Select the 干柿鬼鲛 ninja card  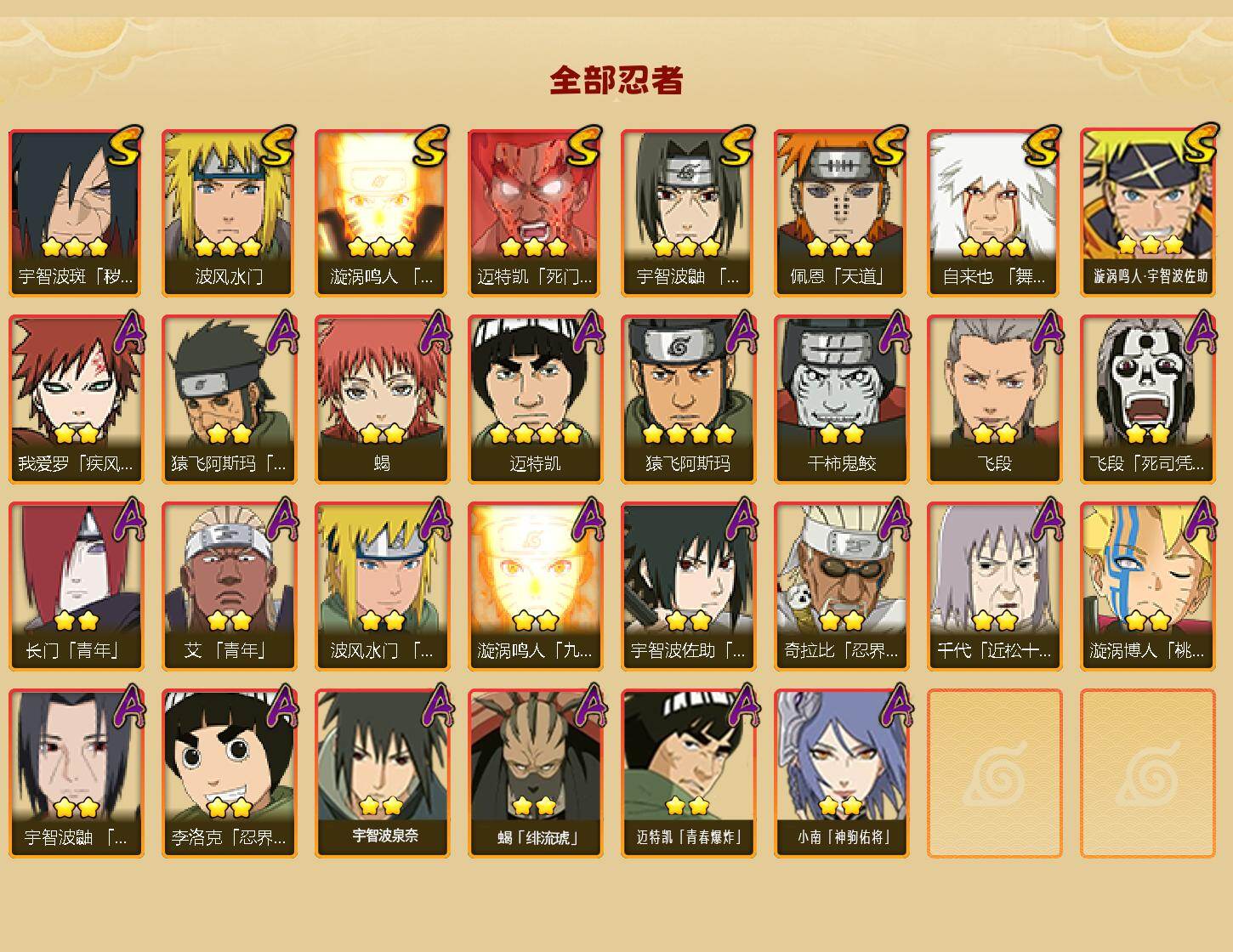click(x=841, y=399)
